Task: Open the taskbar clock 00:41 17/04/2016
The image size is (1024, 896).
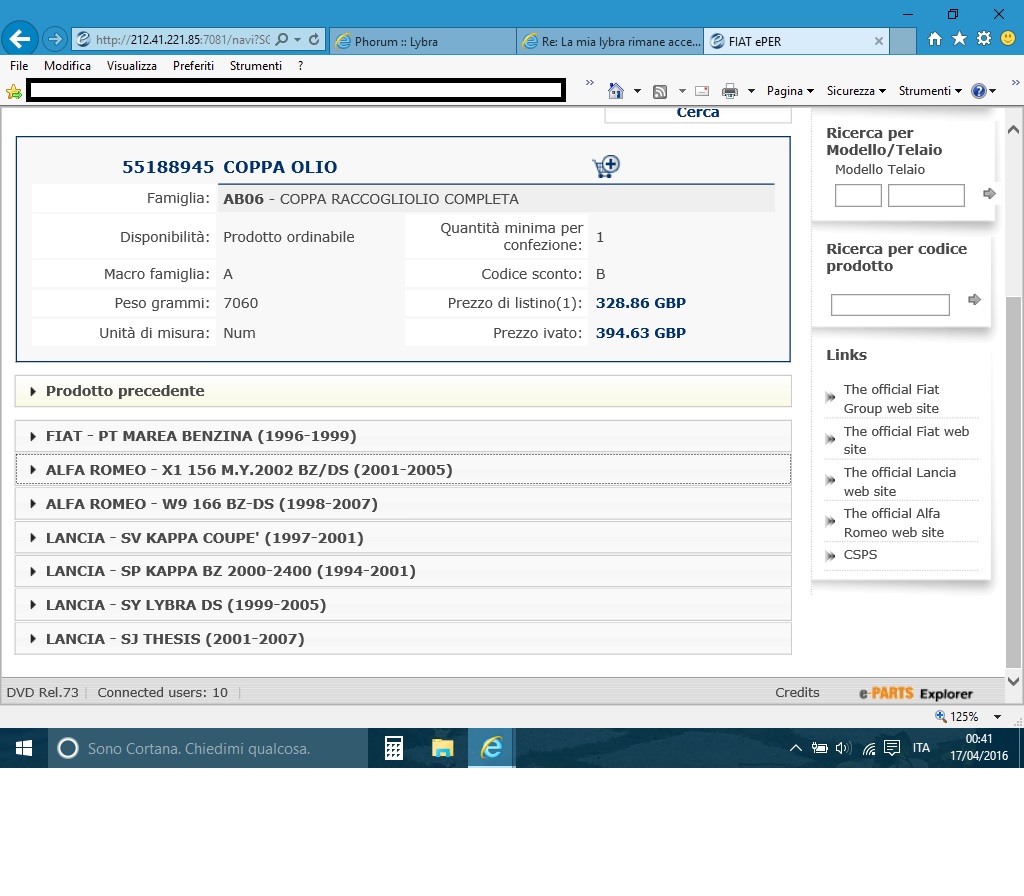Action: tap(979, 748)
